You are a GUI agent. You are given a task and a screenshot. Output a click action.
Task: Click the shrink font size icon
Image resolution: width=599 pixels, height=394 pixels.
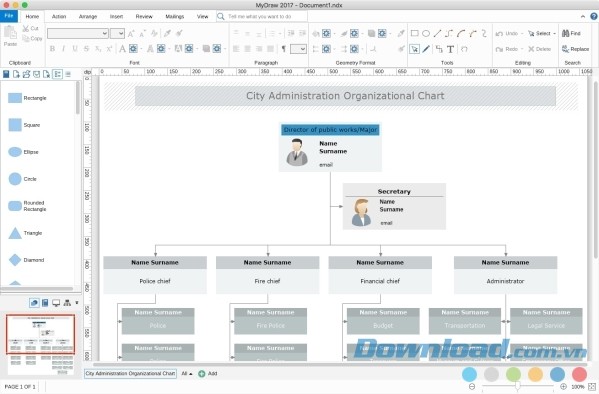click(x=142, y=34)
